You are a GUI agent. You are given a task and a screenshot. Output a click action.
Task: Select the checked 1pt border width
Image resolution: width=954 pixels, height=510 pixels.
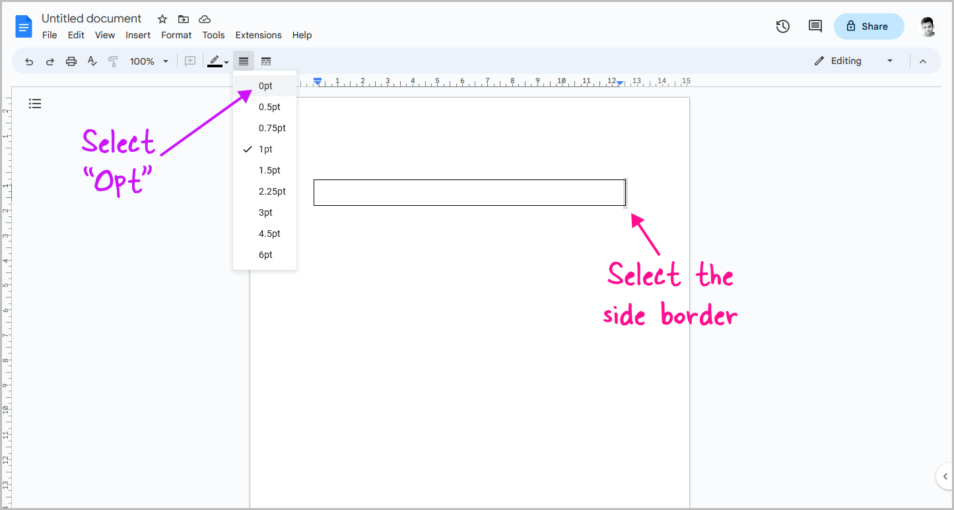click(265, 149)
